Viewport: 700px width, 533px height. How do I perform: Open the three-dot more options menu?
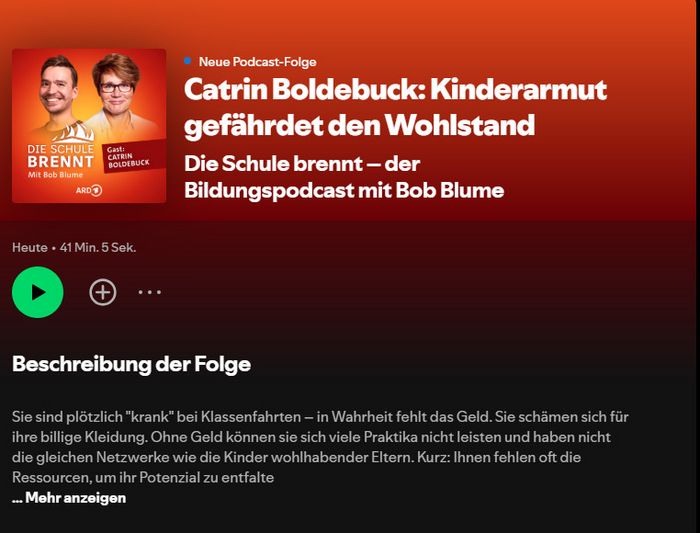[x=150, y=292]
